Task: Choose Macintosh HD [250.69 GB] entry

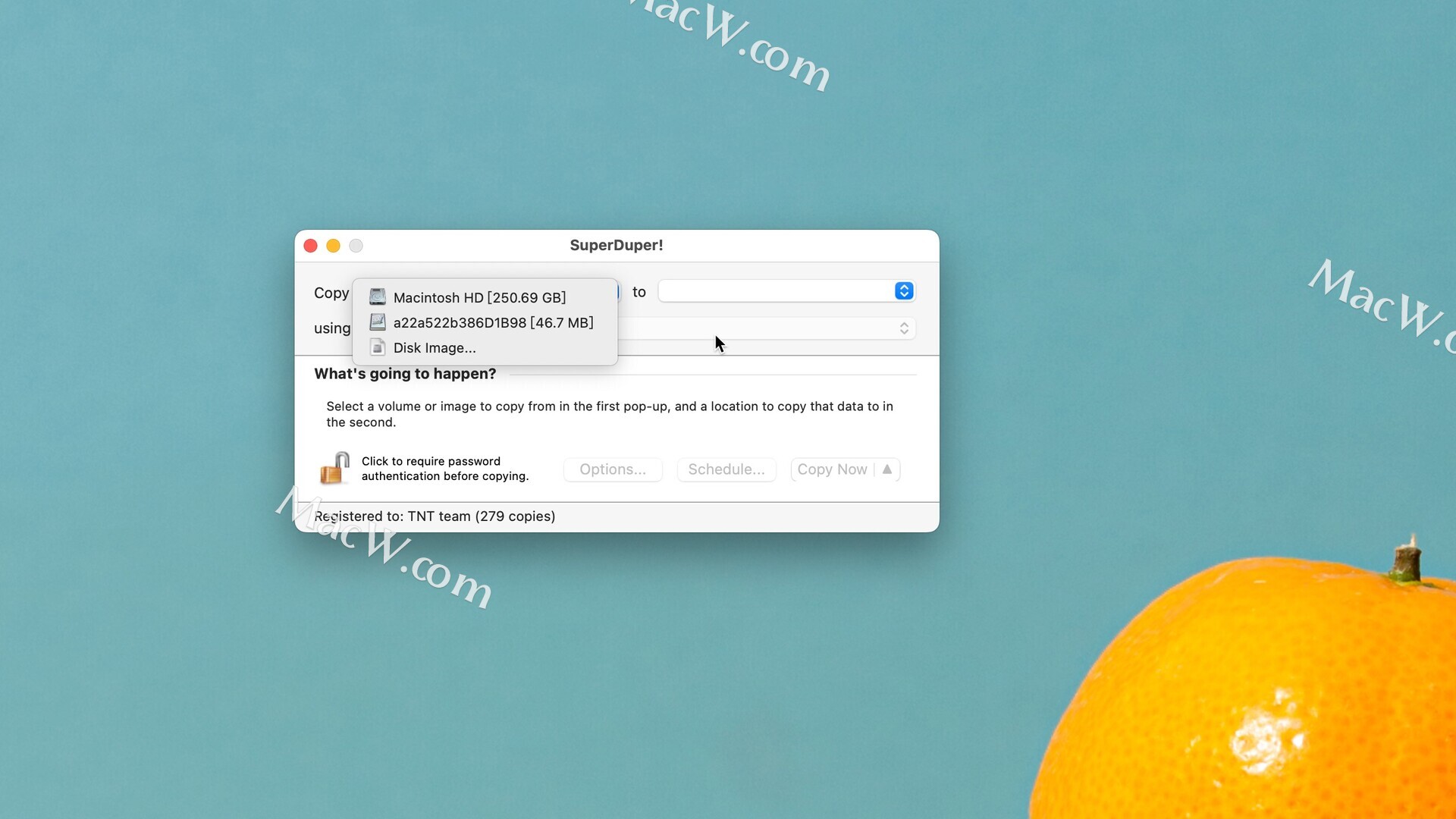Action: [479, 297]
